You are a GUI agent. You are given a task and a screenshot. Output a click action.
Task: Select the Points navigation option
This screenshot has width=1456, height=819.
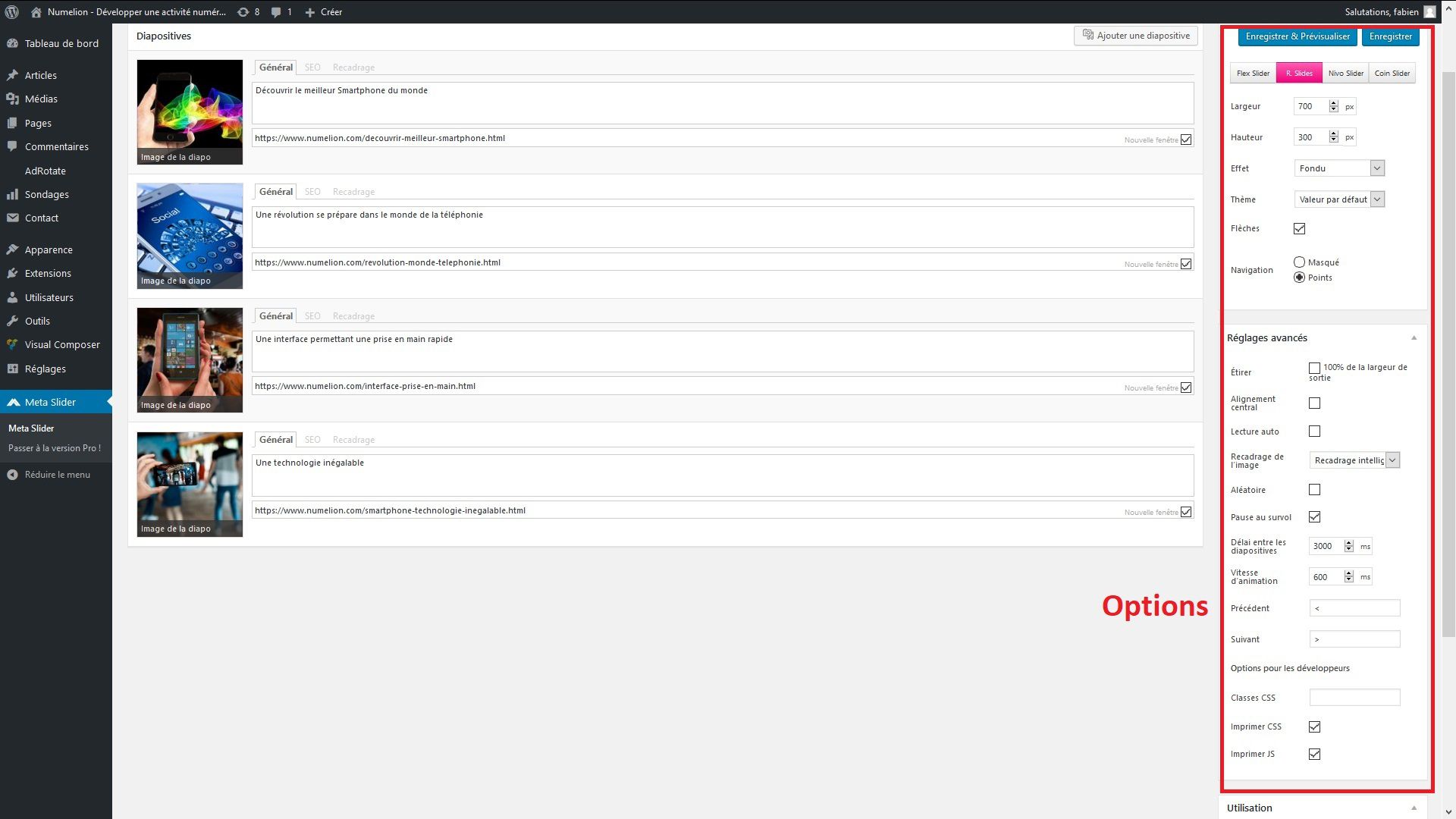coord(1299,278)
